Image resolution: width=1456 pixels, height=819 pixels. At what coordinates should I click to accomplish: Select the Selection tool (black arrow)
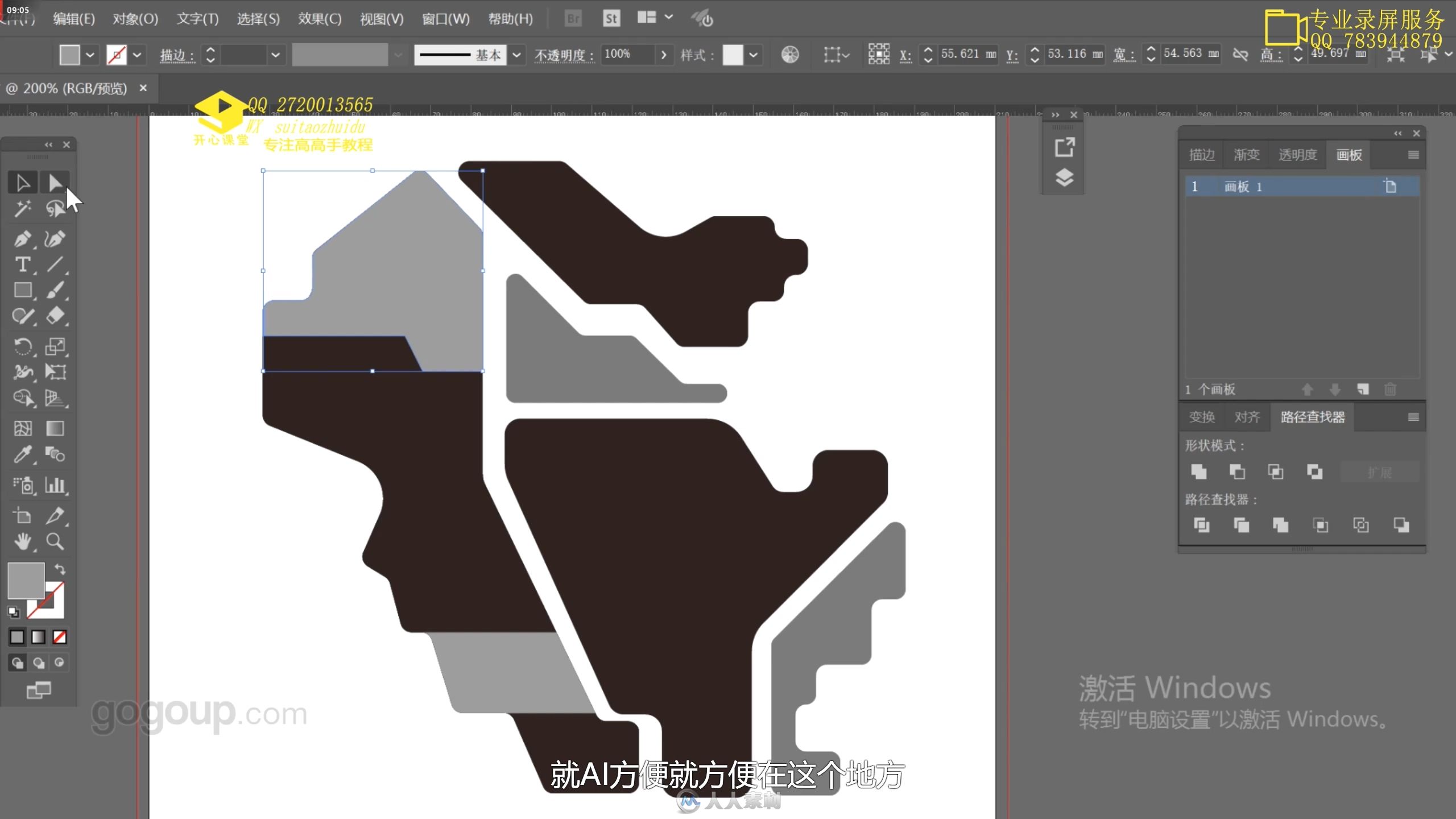(x=23, y=183)
